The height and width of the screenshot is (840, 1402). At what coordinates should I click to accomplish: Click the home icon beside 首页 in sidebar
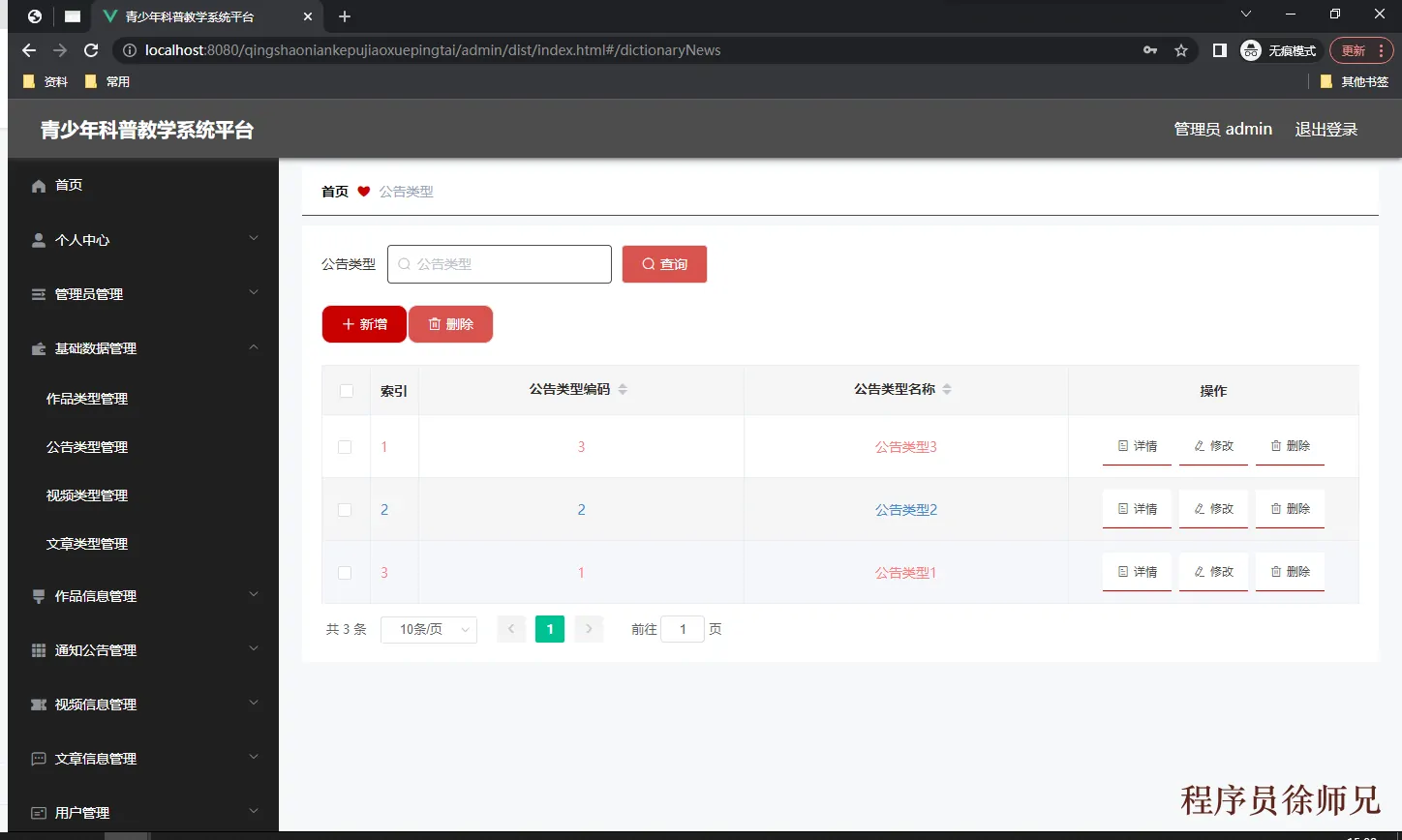coord(39,186)
